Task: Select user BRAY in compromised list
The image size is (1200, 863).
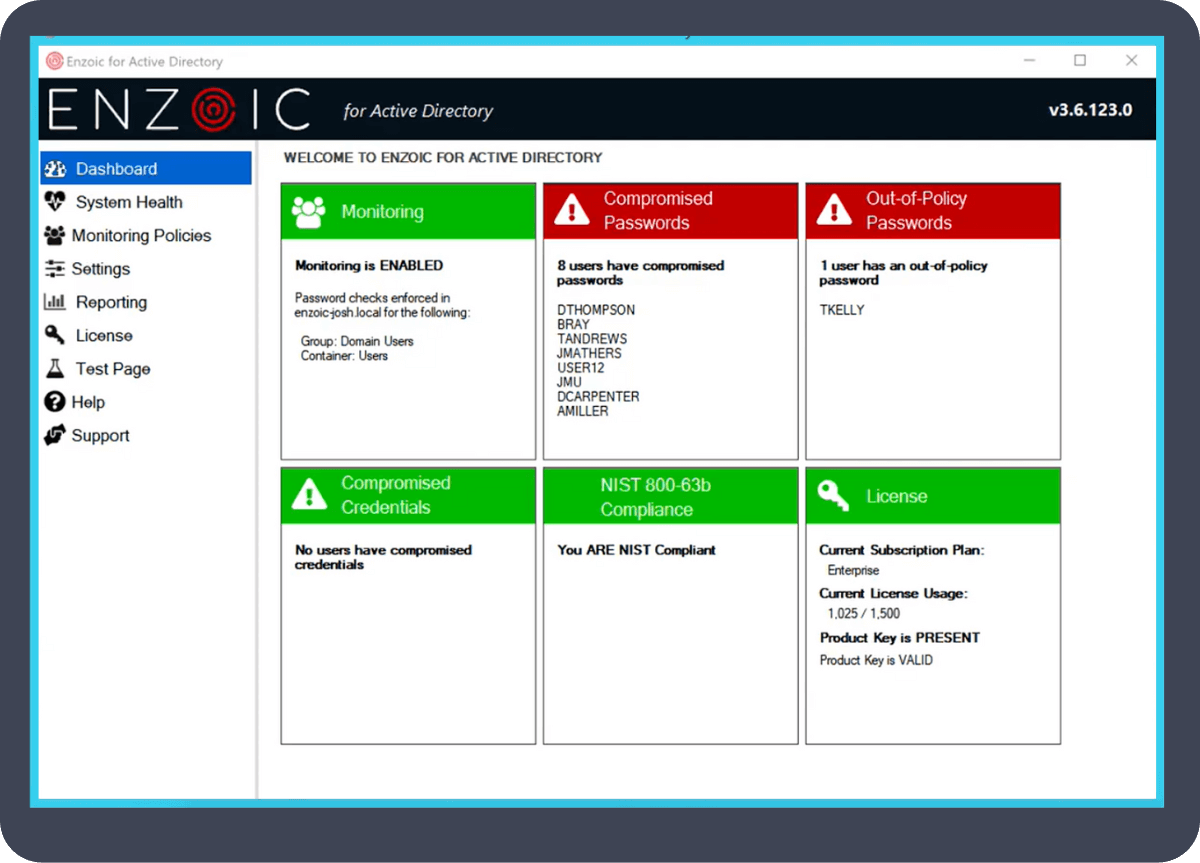Action: coord(574,324)
